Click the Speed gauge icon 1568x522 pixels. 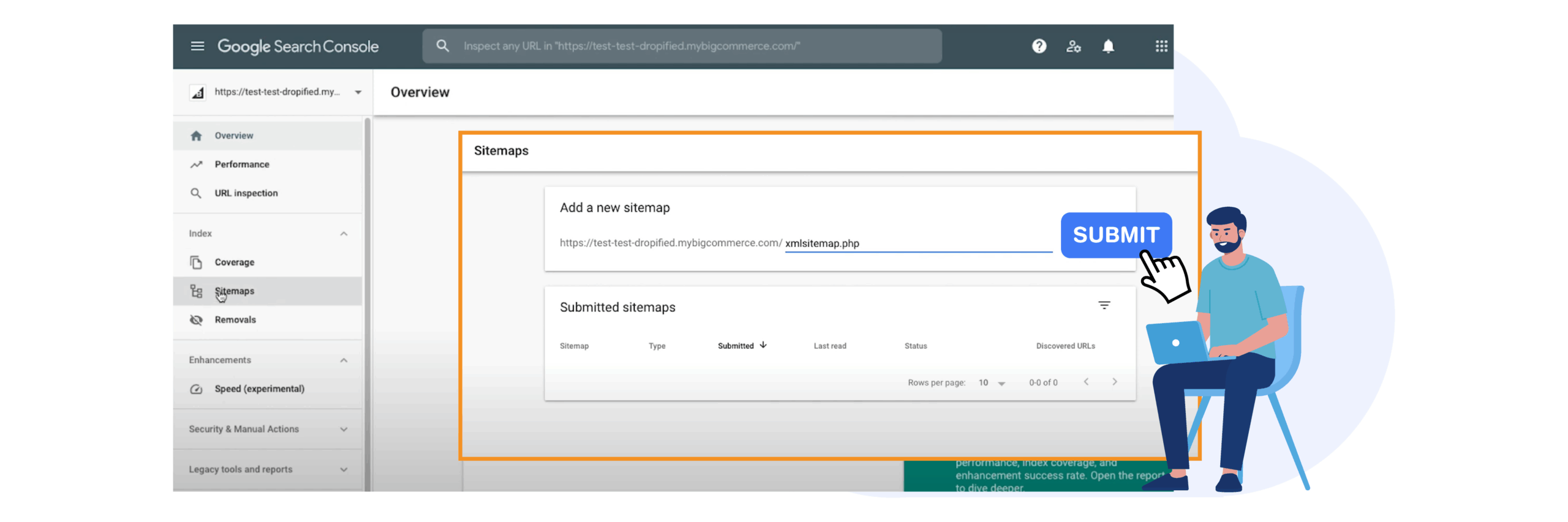click(x=196, y=389)
